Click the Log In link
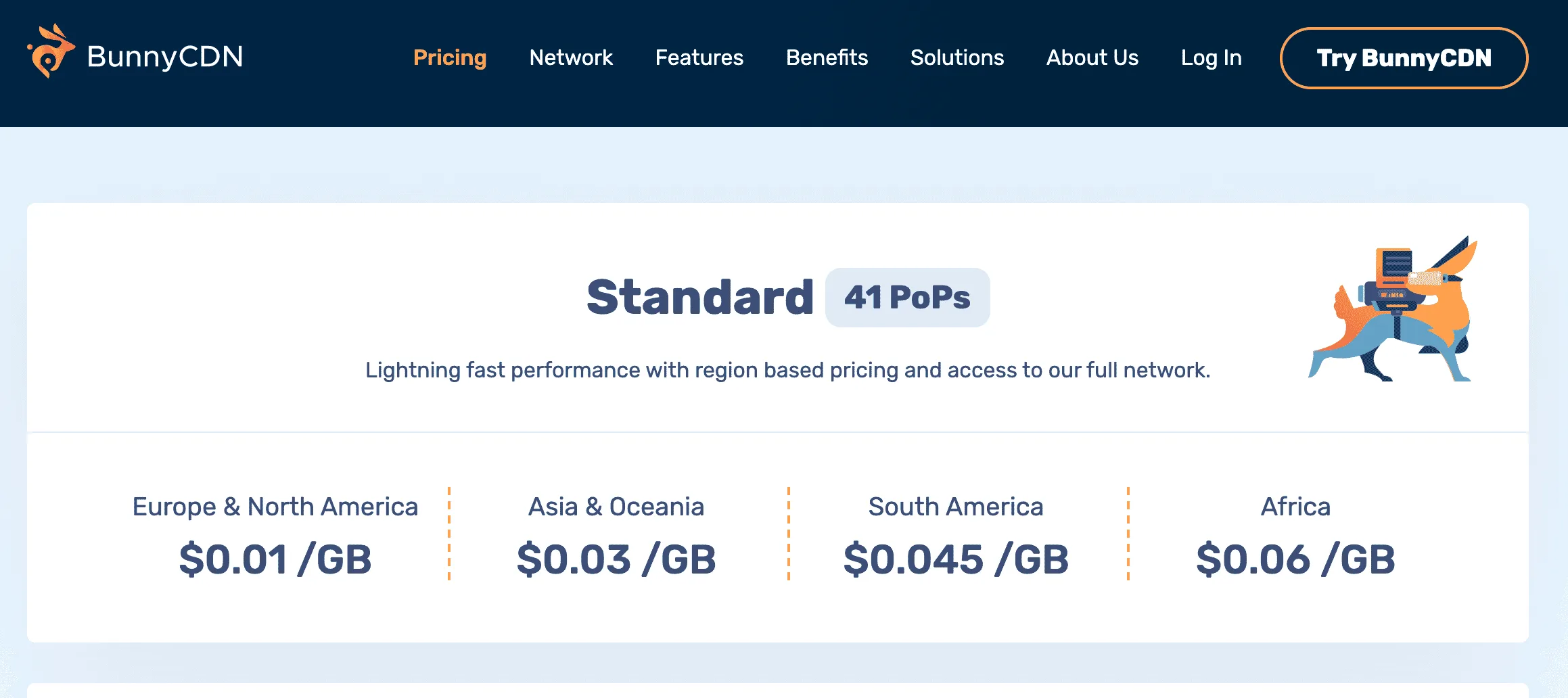The image size is (1568, 698). click(1212, 58)
